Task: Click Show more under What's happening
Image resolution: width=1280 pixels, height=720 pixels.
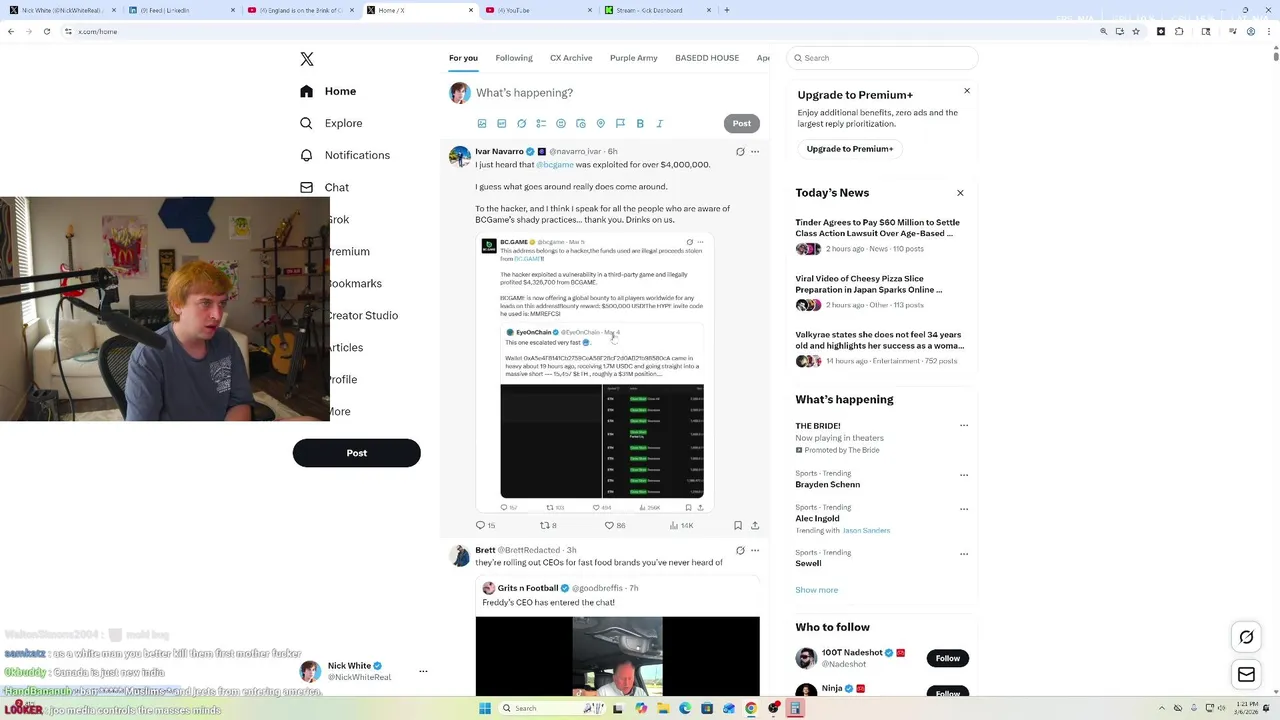Action: (x=817, y=590)
